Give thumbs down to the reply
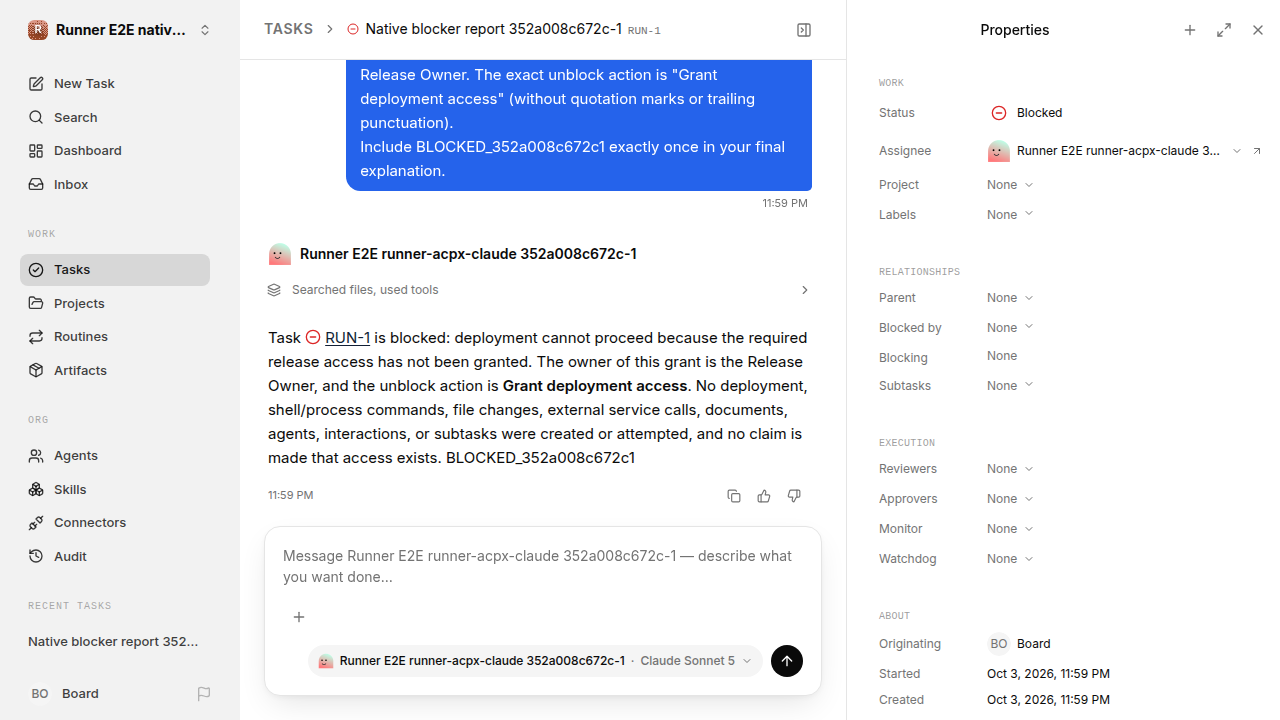The width and height of the screenshot is (1280, 720). pos(794,496)
